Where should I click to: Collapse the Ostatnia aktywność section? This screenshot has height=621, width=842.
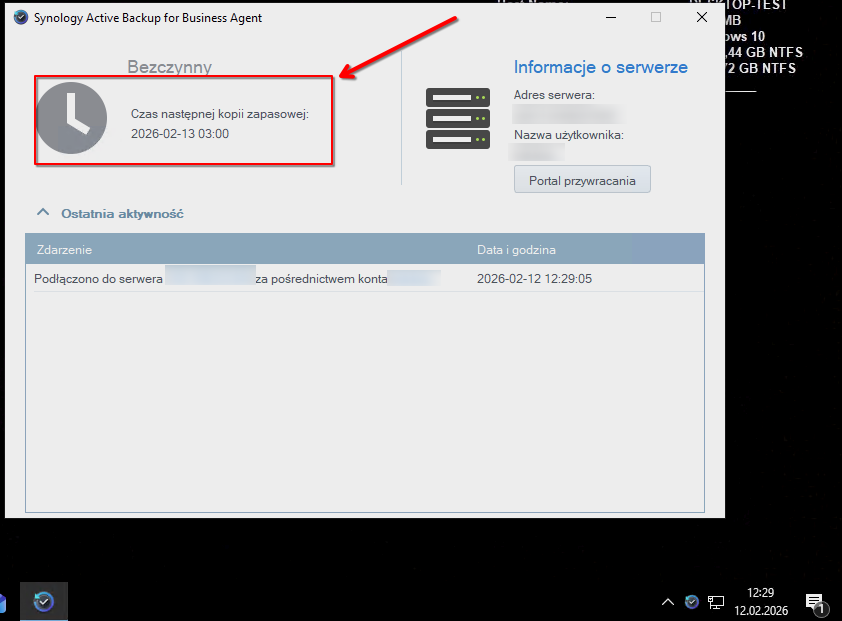(x=43, y=213)
